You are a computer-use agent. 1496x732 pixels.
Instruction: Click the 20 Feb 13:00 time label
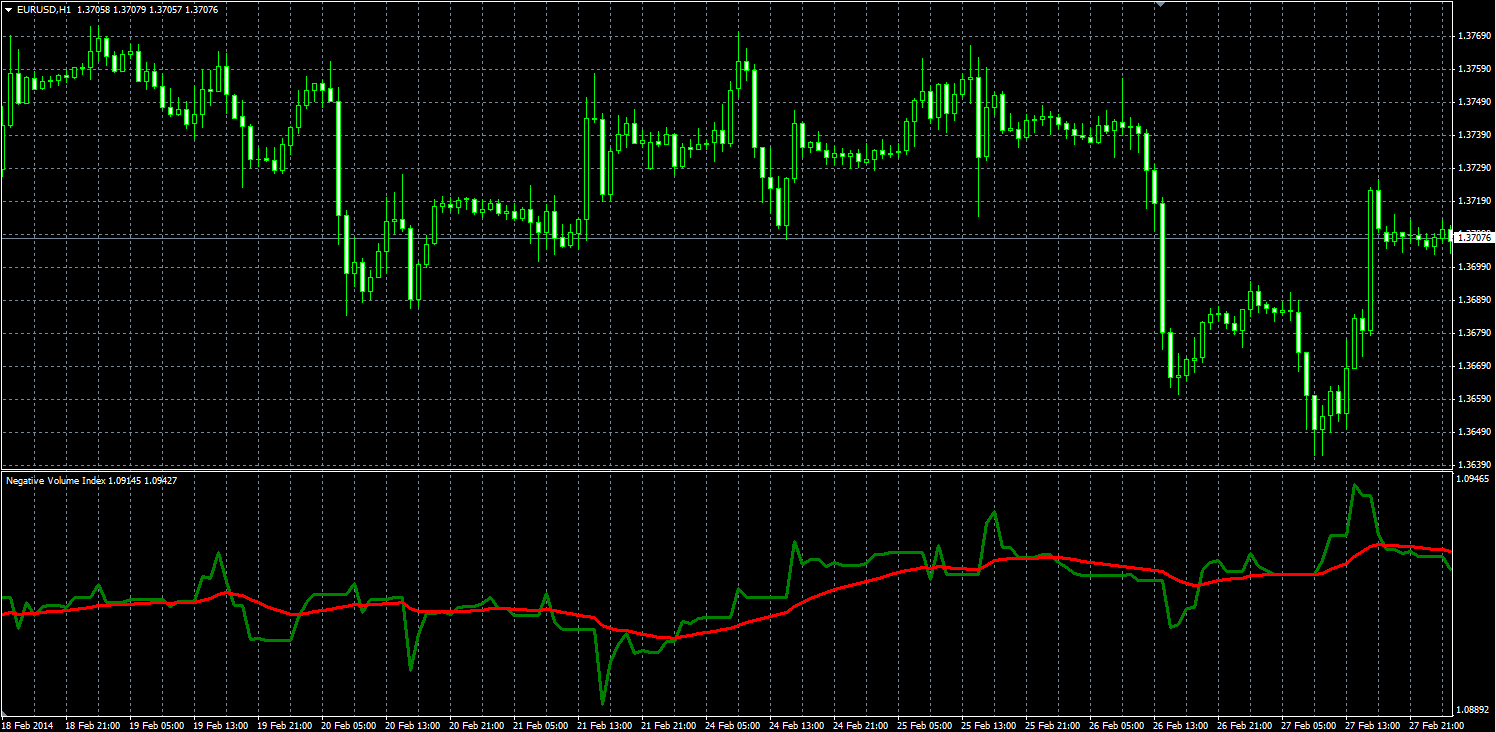(x=413, y=725)
